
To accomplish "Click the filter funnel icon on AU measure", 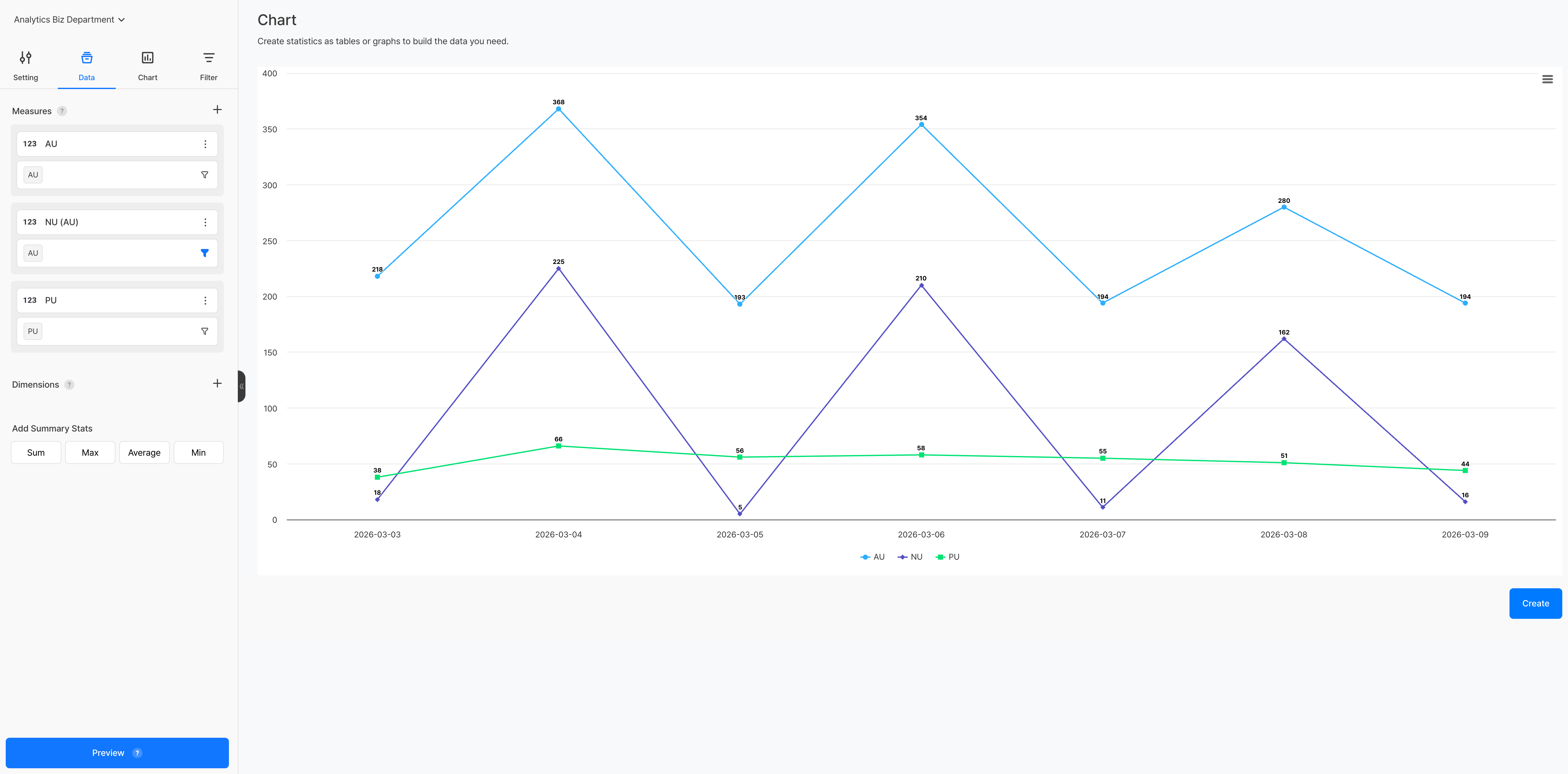I will (204, 175).
